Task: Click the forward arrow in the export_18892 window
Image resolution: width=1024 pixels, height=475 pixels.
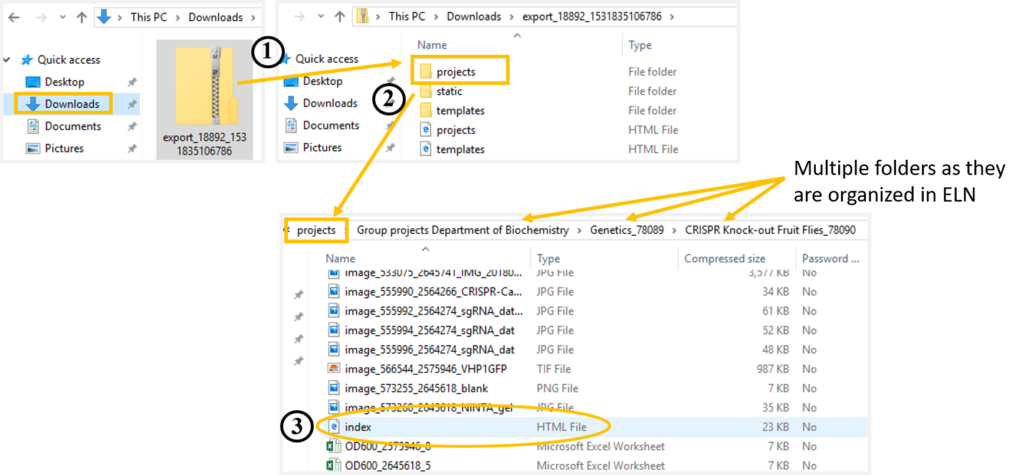Action: coord(298,17)
